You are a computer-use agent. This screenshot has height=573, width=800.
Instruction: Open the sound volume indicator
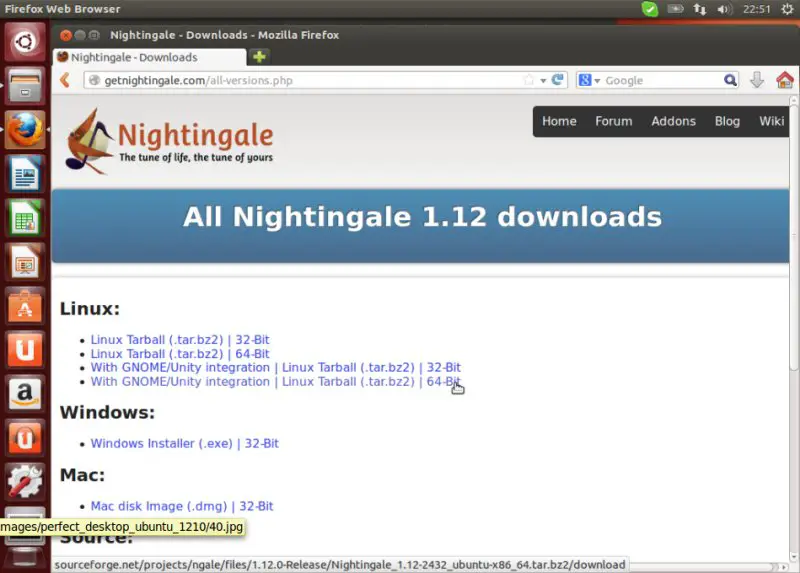[x=723, y=9]
